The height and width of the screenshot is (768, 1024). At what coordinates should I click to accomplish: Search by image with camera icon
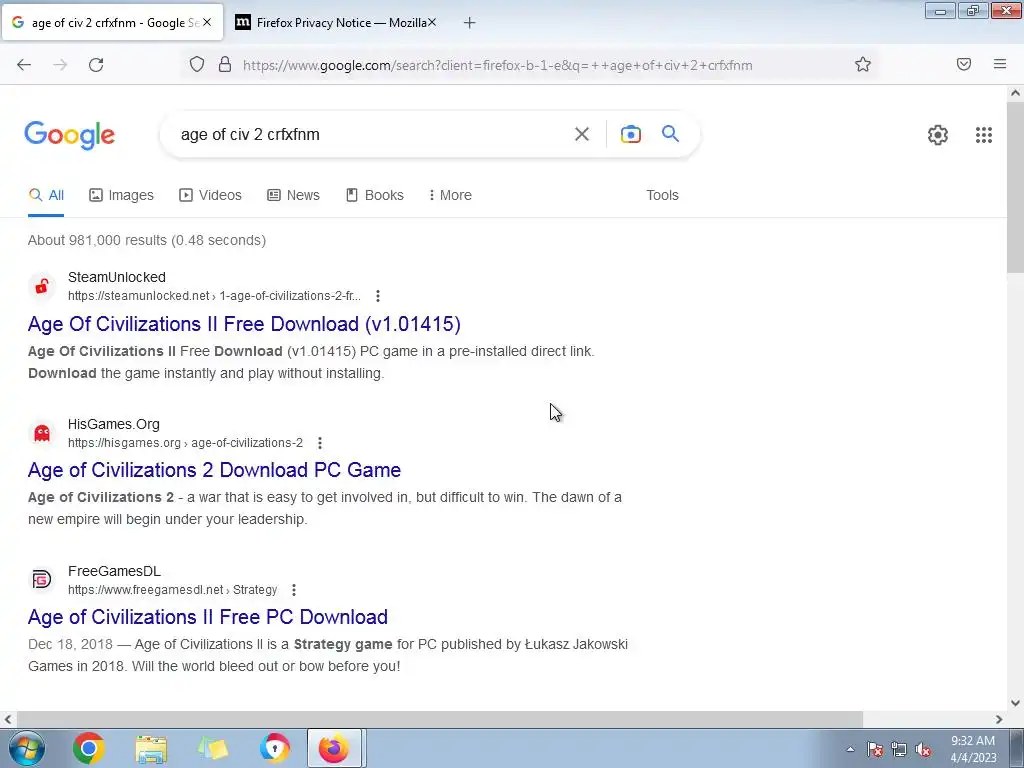click(x=630, y=134)
